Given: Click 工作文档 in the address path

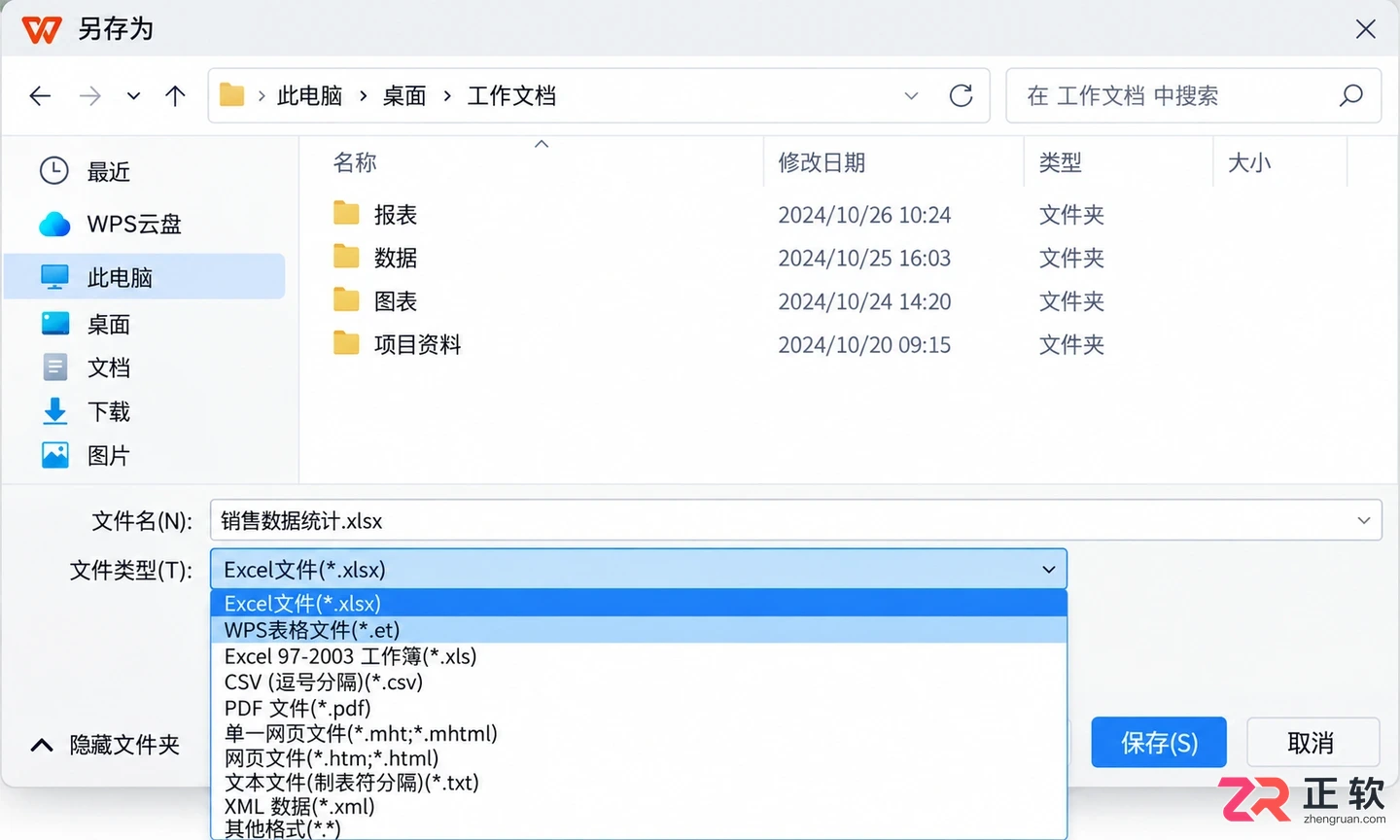Looking at the screenshot, I should pyautogui.click(x=511, y=95).
